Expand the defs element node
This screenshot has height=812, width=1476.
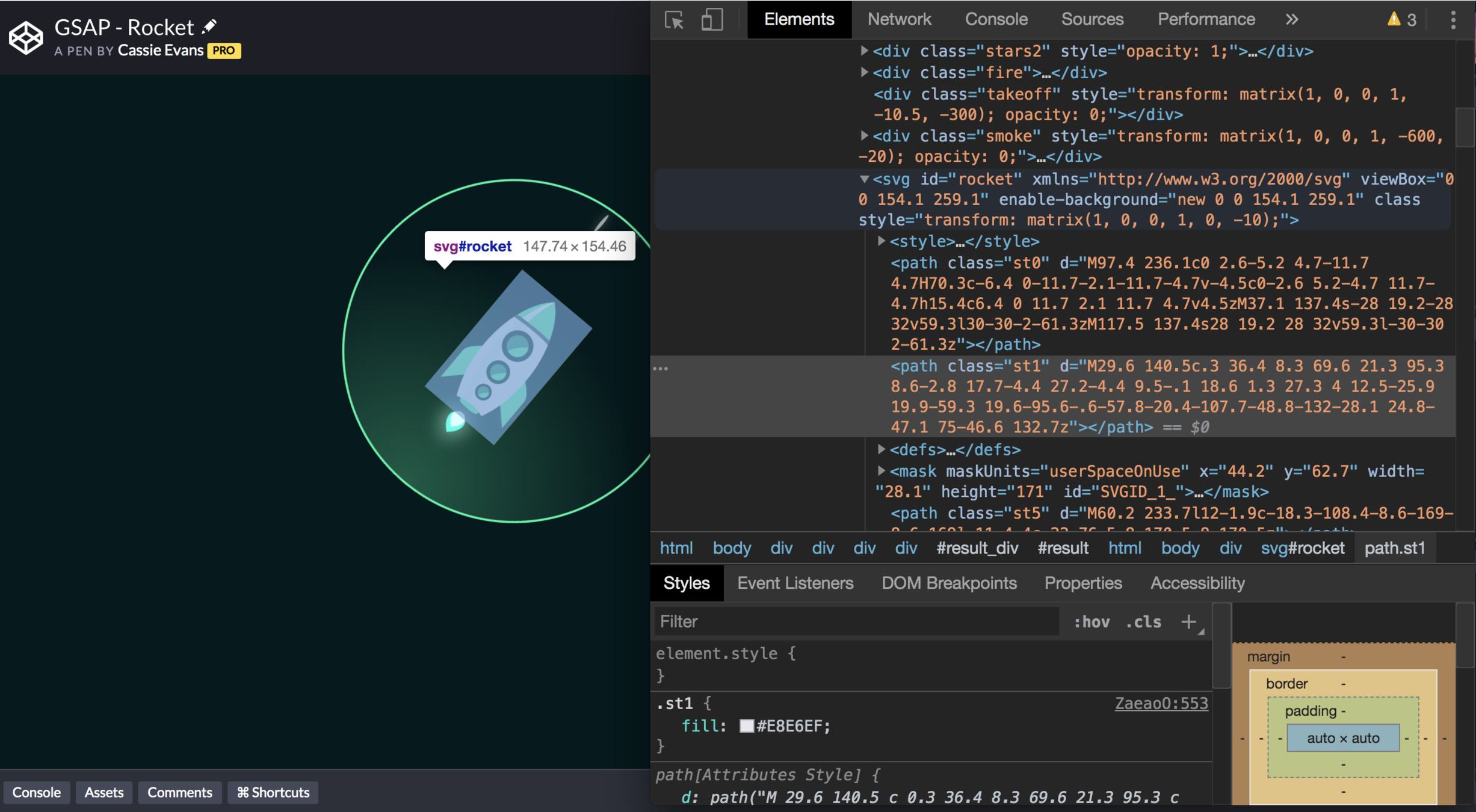(x=881, y=449)
